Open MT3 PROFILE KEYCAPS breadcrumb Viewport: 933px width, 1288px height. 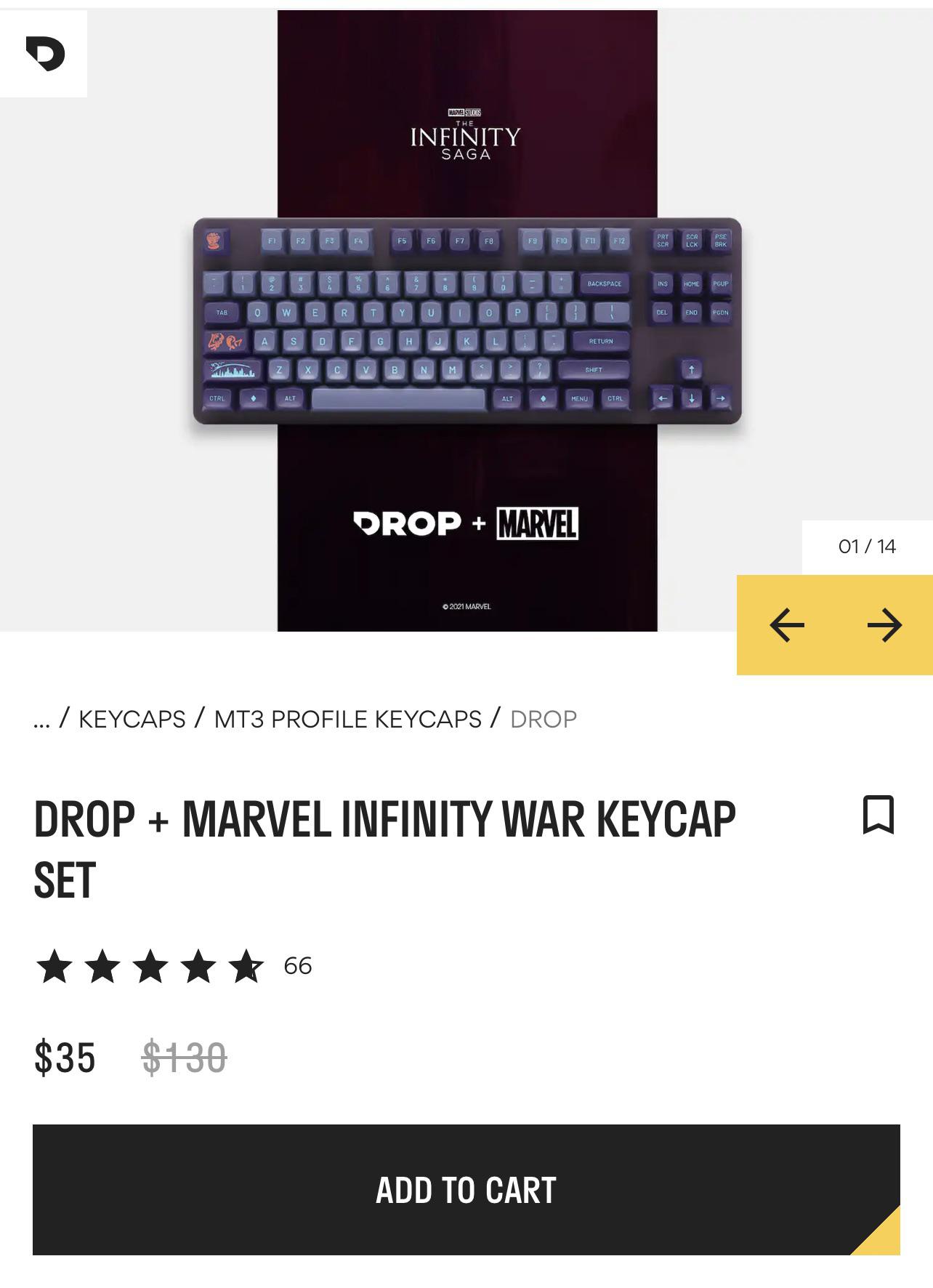348,720
